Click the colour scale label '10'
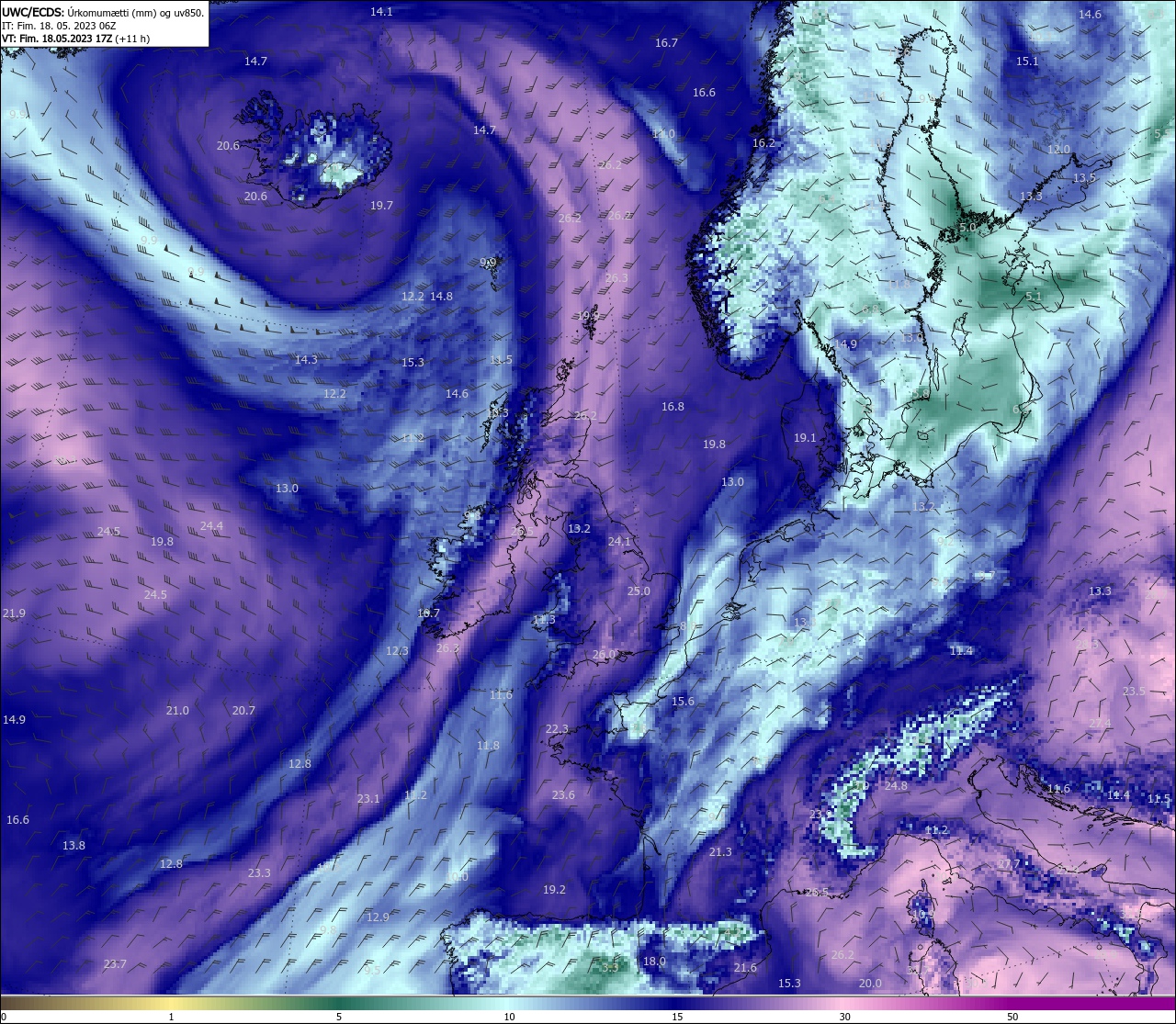The image size is (1176, 1024). pyautogui.click(x=509, y=1017)
